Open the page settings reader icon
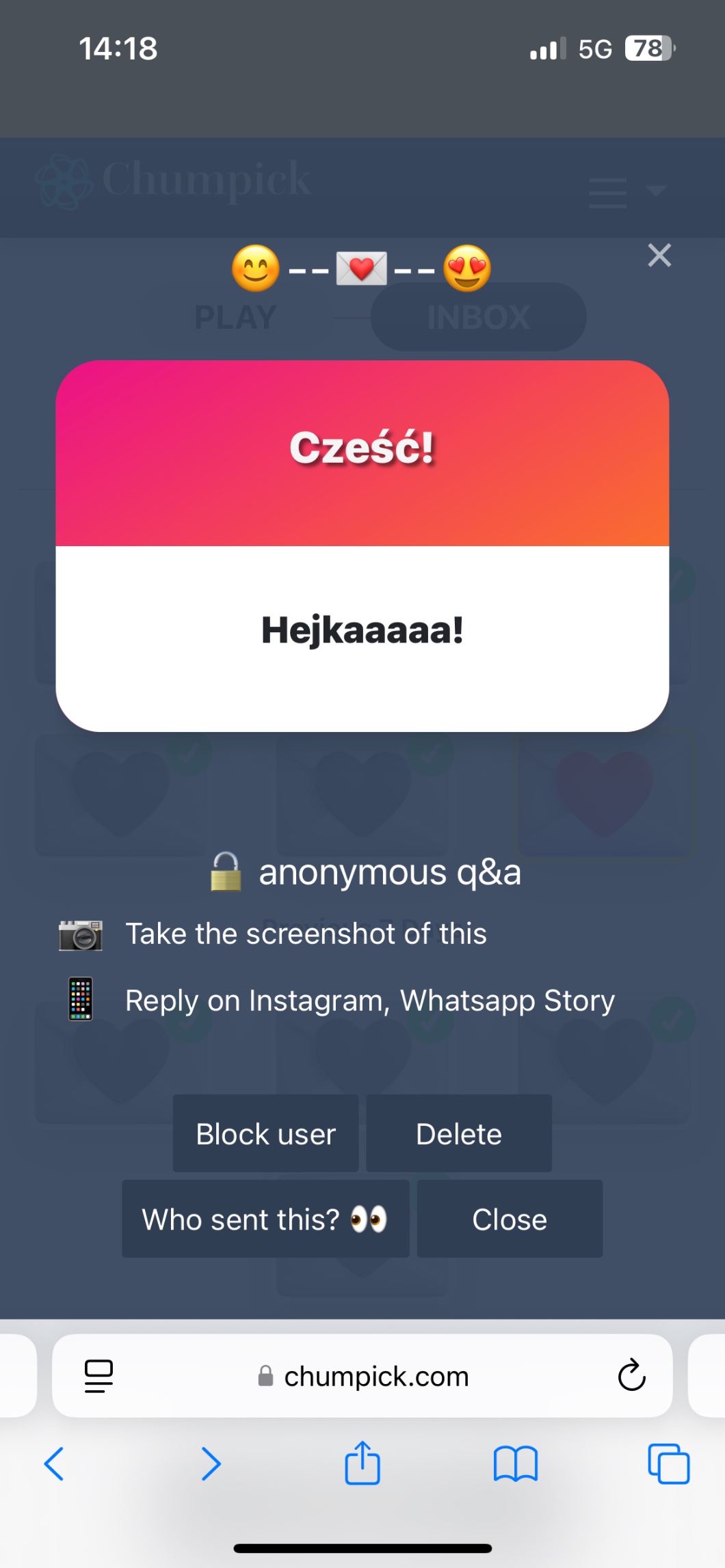 [98, 1376]
